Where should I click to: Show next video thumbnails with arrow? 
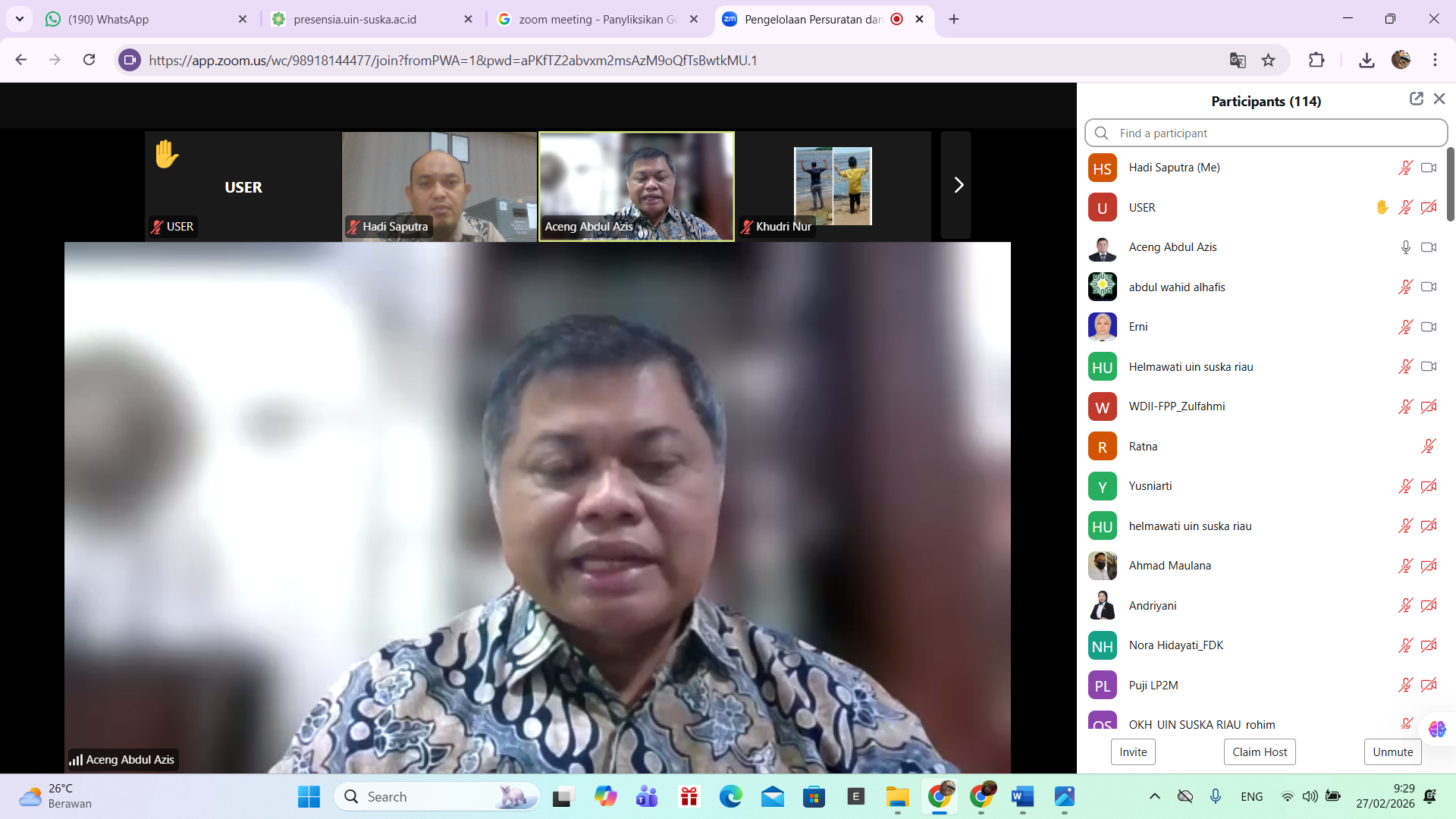pyautogui.click(x=957, y=185)
